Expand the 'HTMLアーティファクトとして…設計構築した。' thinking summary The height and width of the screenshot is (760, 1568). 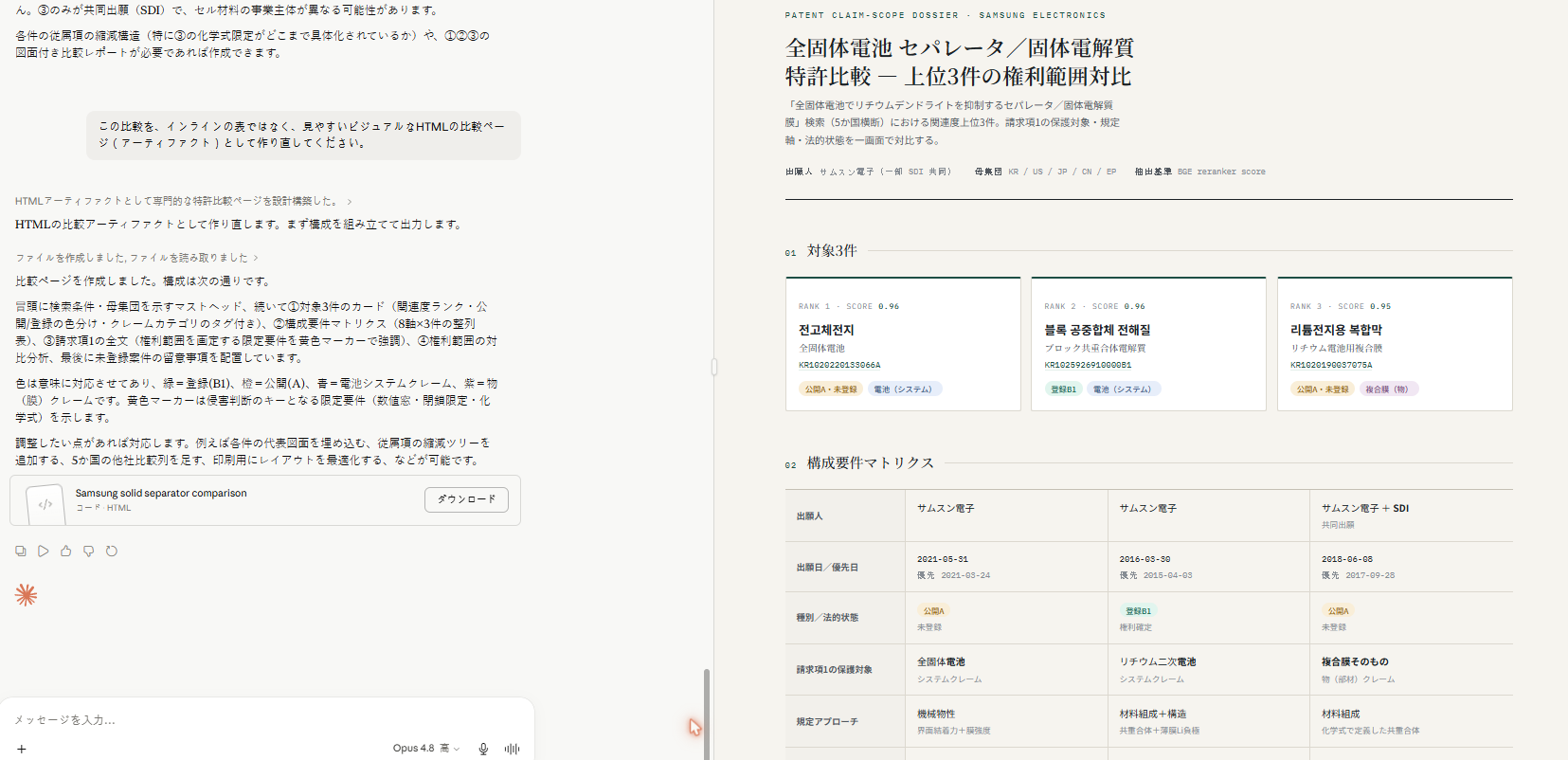184,201
